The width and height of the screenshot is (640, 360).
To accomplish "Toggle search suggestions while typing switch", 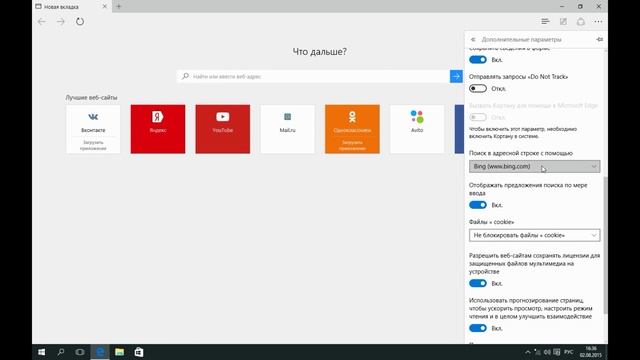I will (x=478, y=205).
